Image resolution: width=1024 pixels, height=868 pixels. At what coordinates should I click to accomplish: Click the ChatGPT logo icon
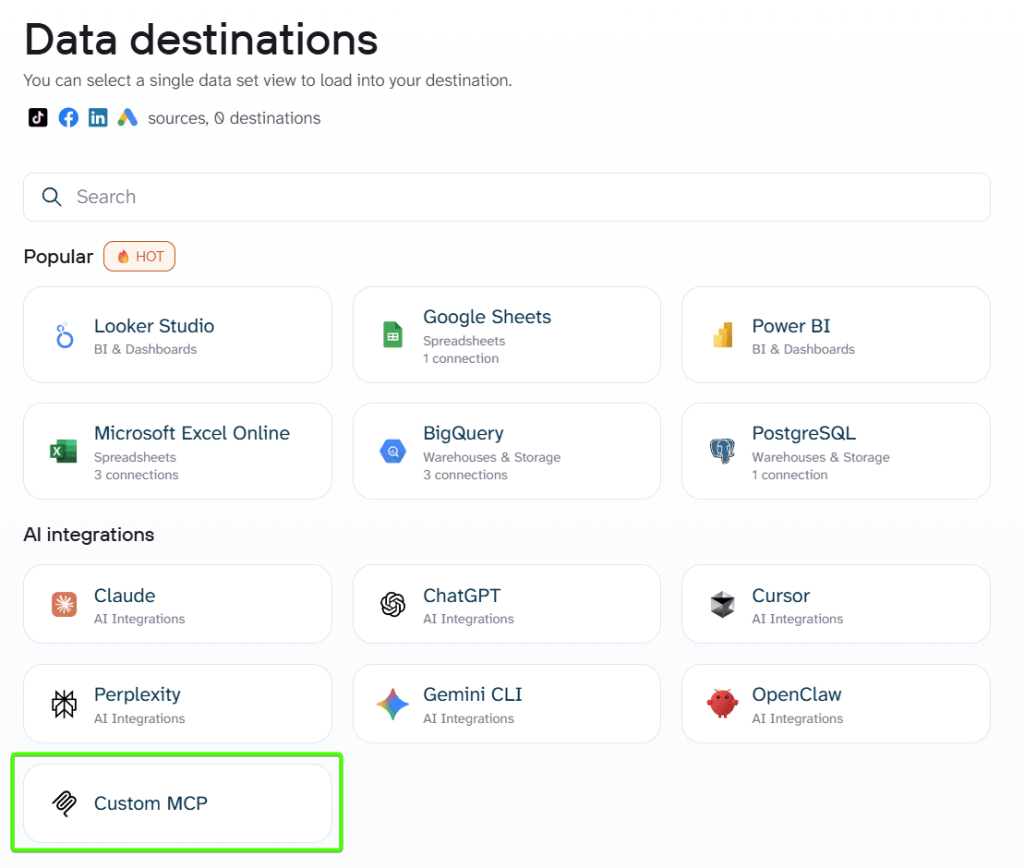click(x=392, y=604)
